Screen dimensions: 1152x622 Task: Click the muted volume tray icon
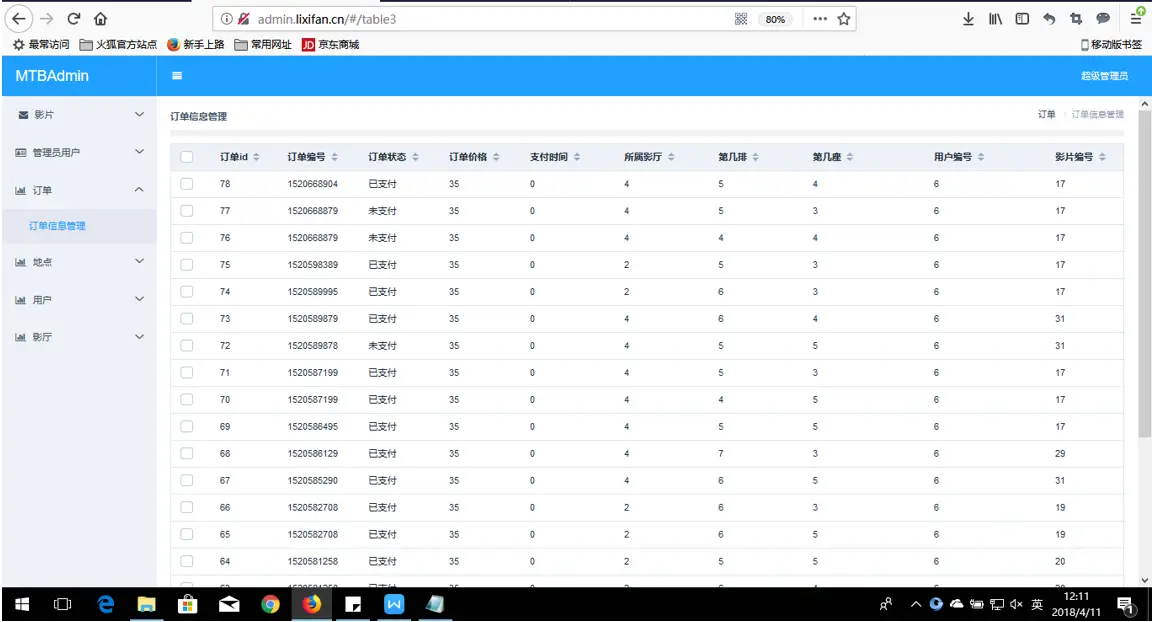click(1016, 604)
